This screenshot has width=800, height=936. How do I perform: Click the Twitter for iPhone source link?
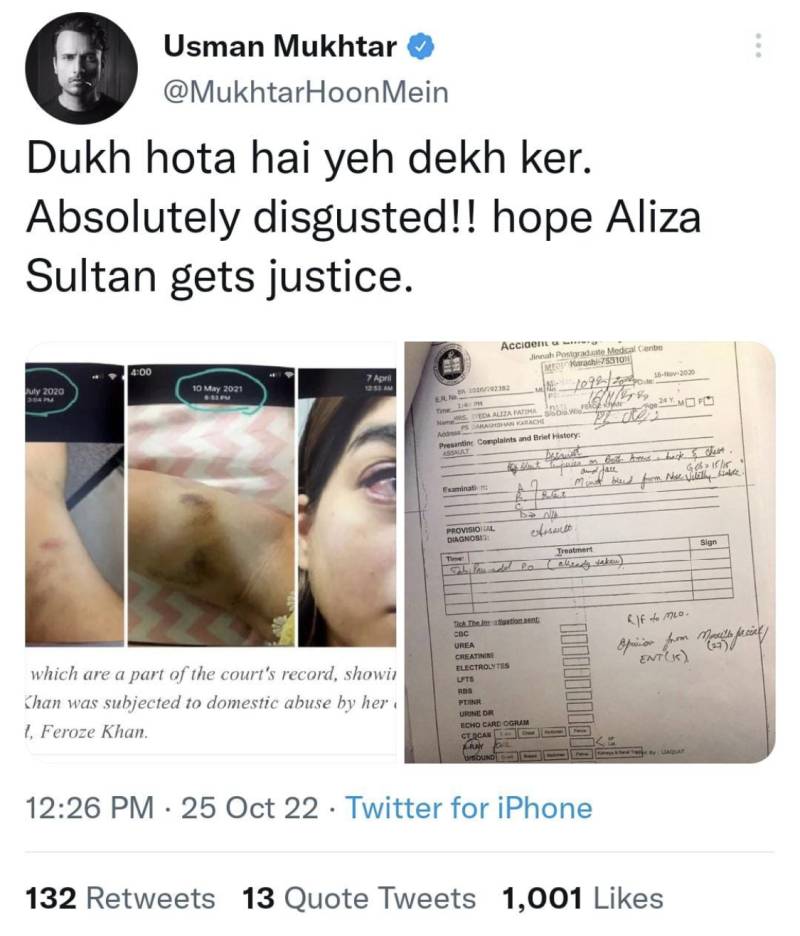pyautogui.click(x=469, y=808)
